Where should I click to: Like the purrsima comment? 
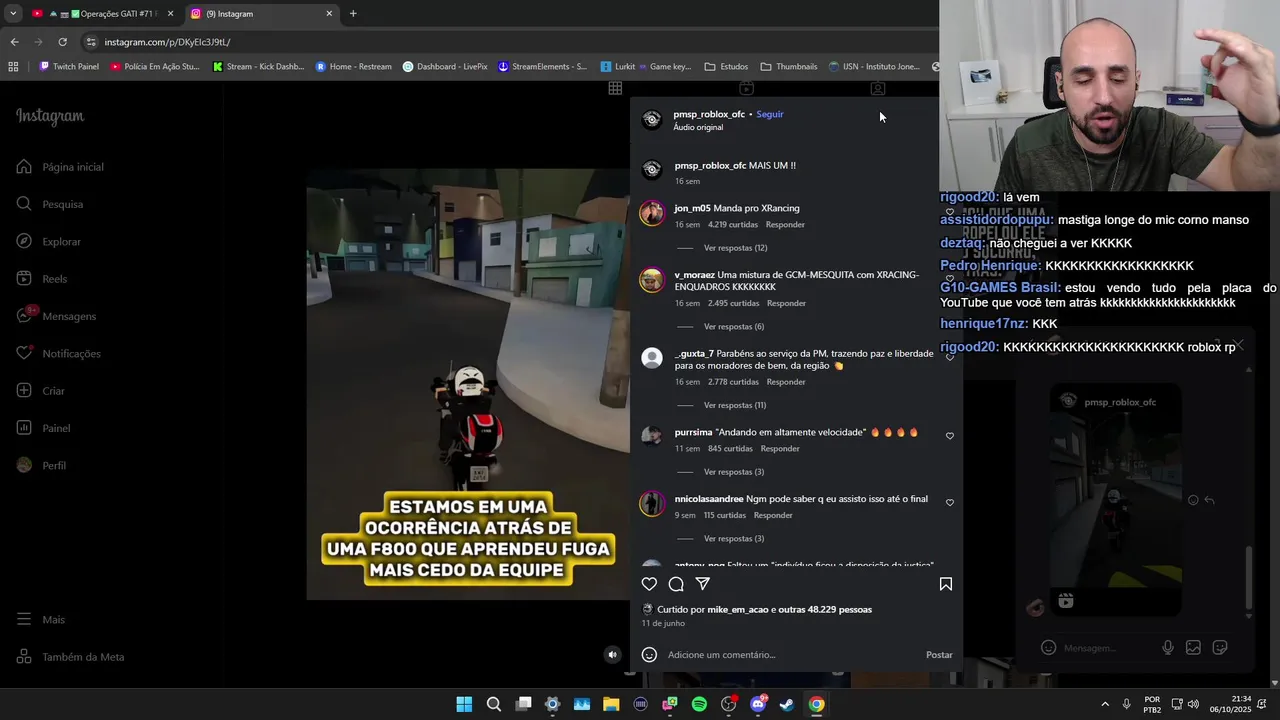pyautogui.click(x=950, y=436)
